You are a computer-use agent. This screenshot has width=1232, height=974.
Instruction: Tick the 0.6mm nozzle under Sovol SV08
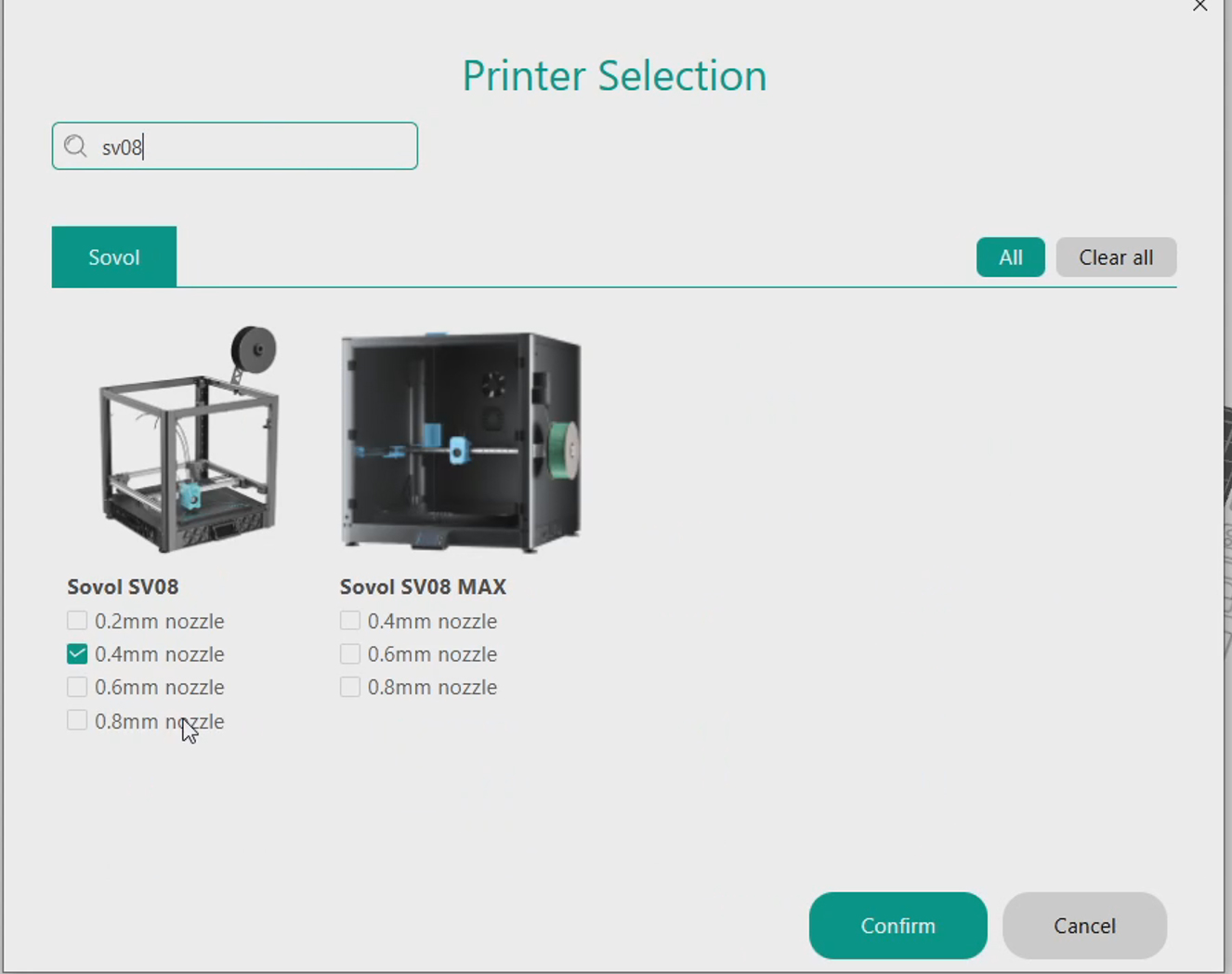coord(77,688)
